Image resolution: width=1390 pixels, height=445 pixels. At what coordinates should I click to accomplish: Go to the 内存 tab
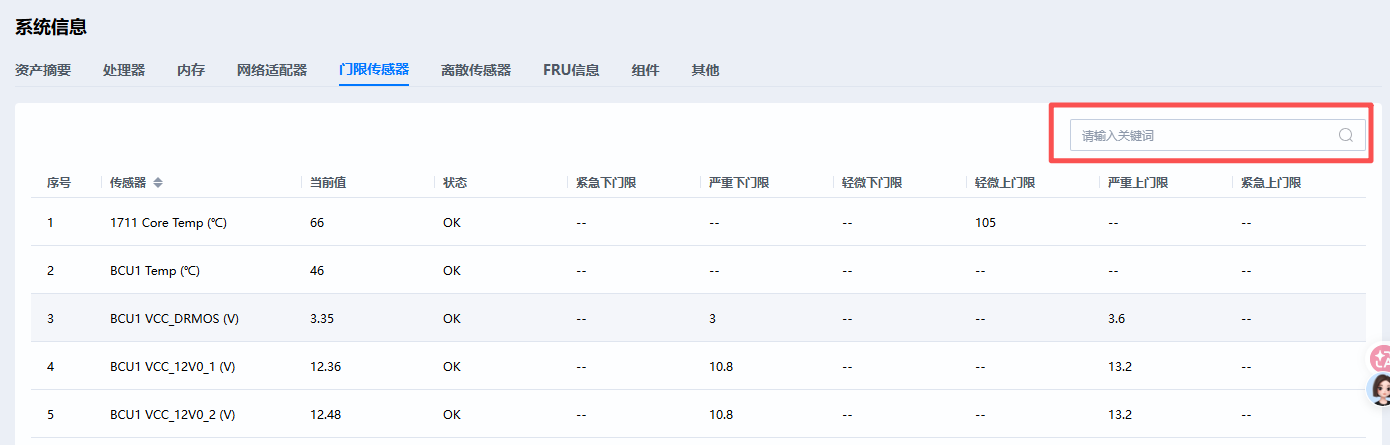[191, 70]
